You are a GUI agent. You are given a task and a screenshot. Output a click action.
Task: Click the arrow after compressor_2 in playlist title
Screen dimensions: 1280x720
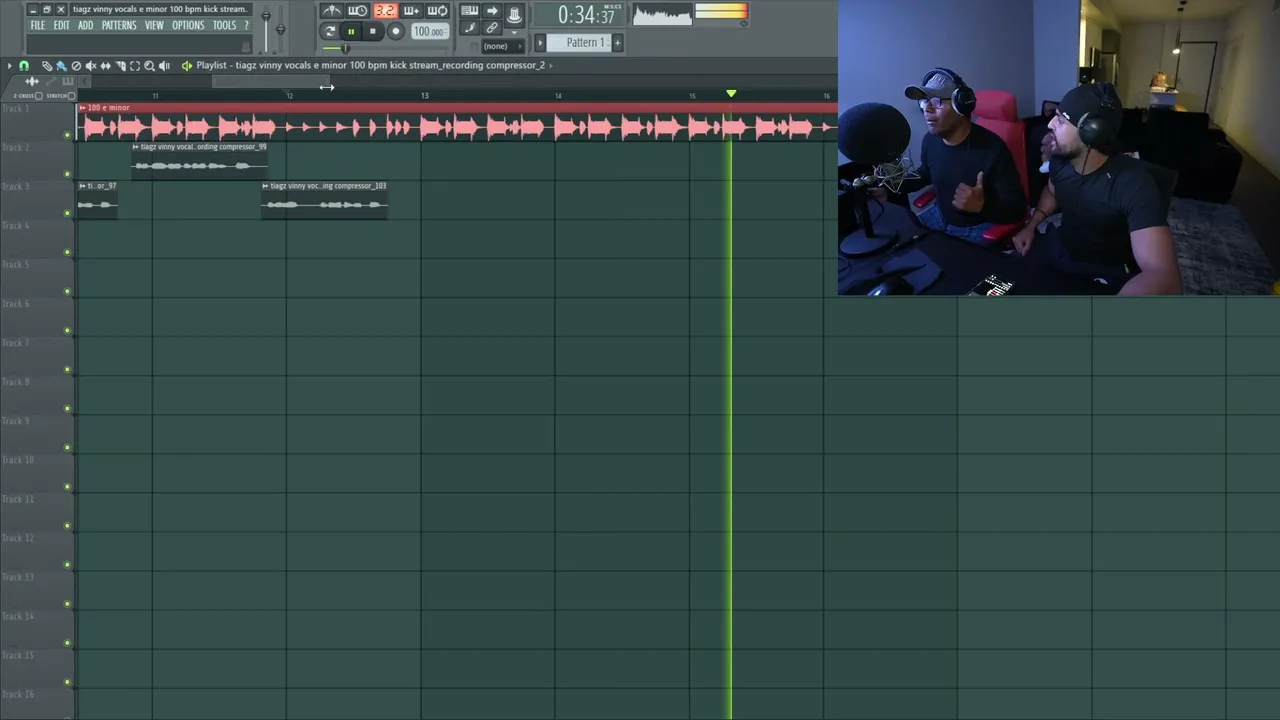point(551,66)
